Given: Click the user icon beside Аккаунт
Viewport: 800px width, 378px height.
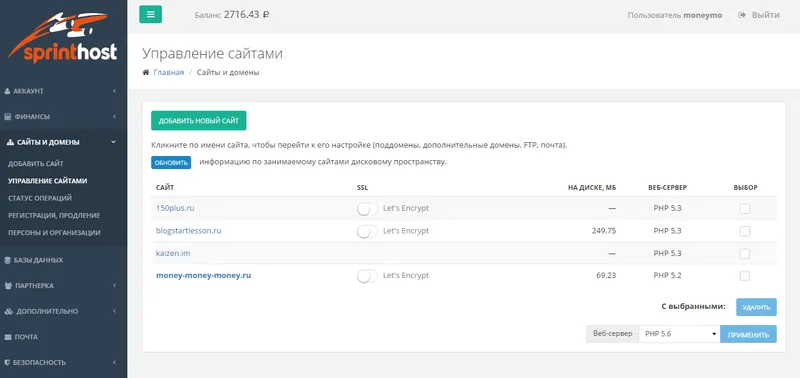Looking at the screenshot, I should [7, 91].
